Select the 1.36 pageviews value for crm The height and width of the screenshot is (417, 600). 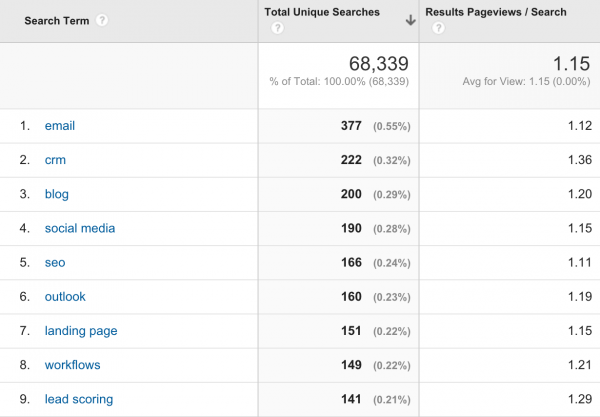(x=580, y=160)
